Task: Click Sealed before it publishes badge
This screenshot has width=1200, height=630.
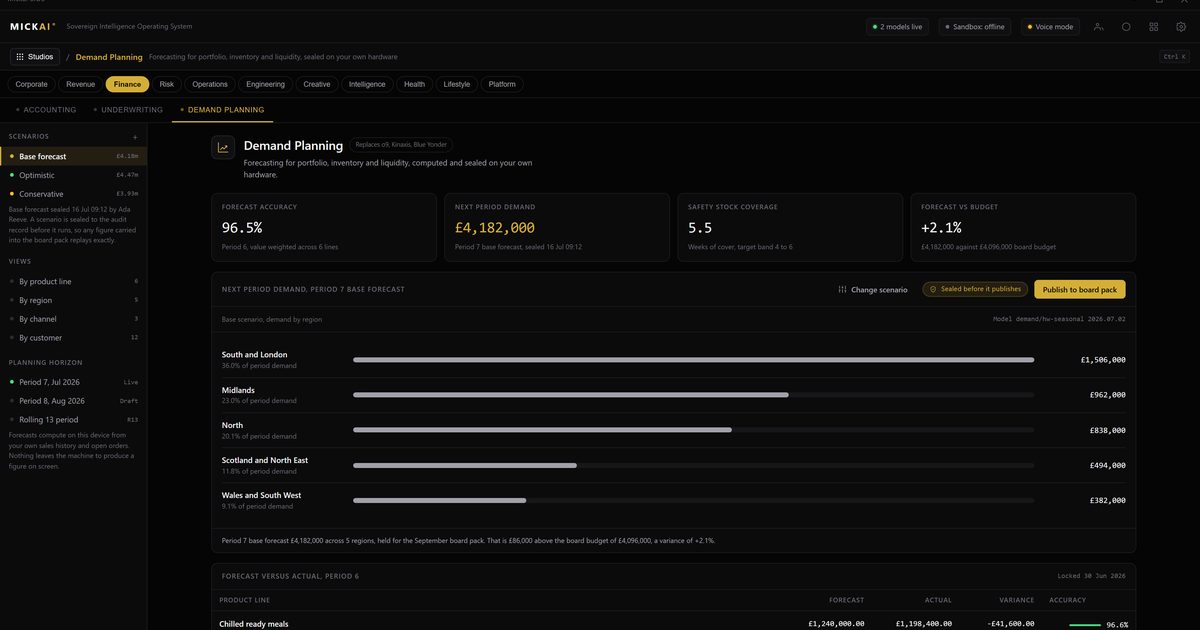Action: [974, 289]
